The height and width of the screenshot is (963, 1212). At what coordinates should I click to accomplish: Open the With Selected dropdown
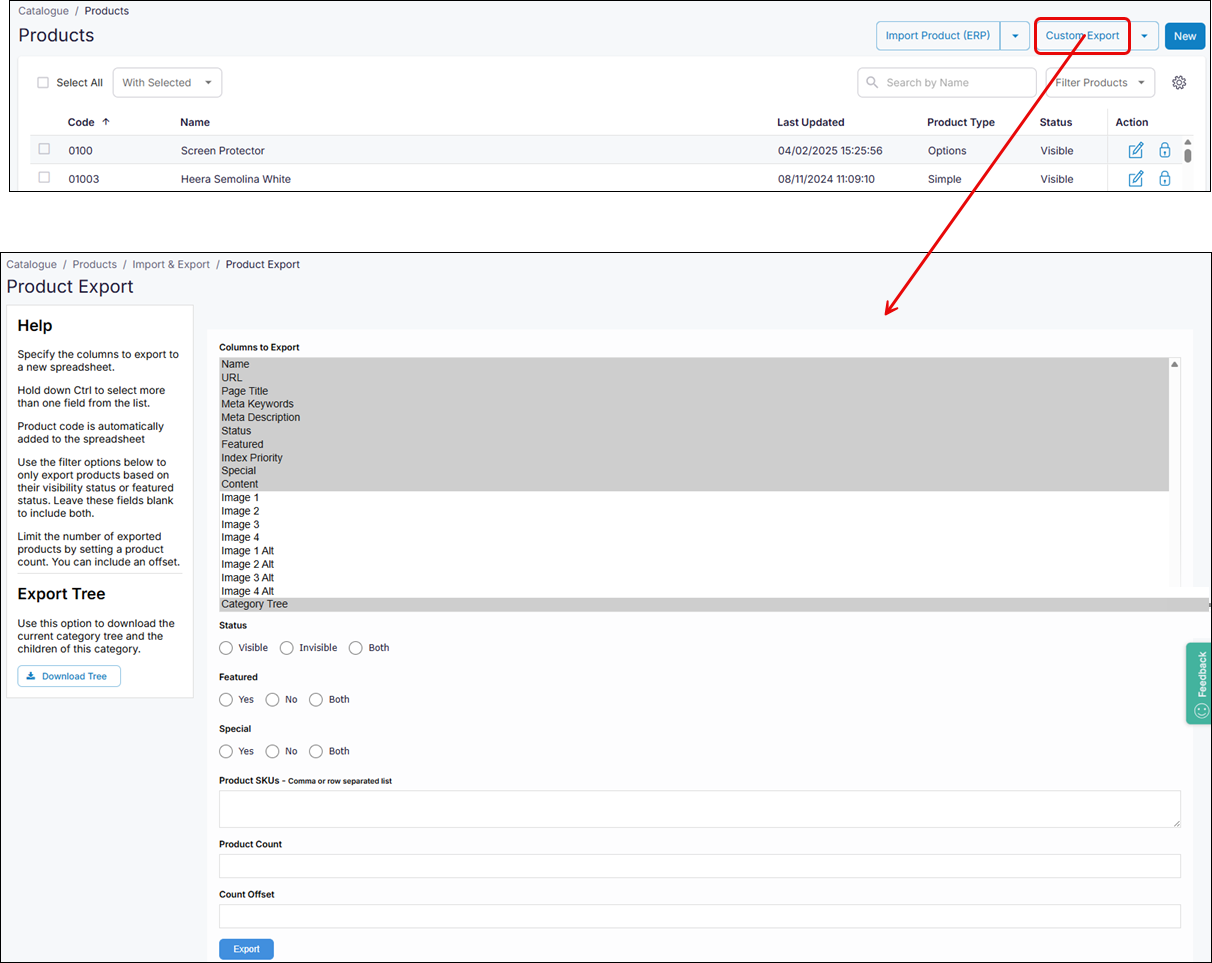(167, 83)
